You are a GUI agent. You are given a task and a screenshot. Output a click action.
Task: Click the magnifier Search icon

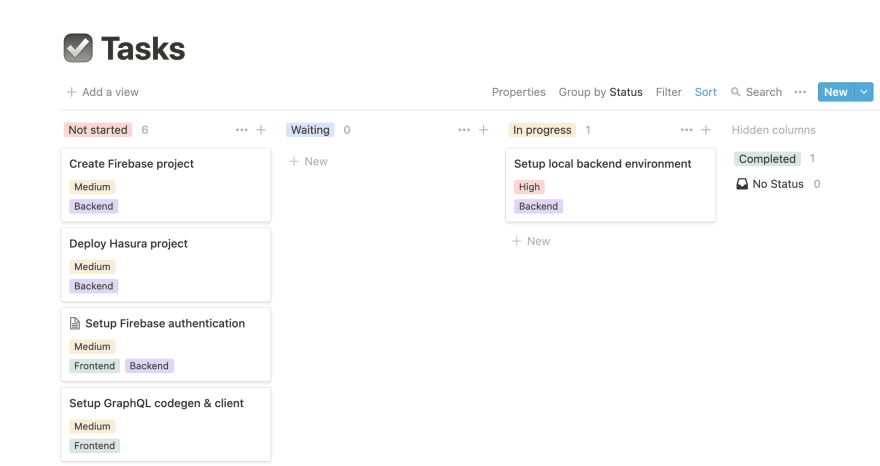coord(735,92)
